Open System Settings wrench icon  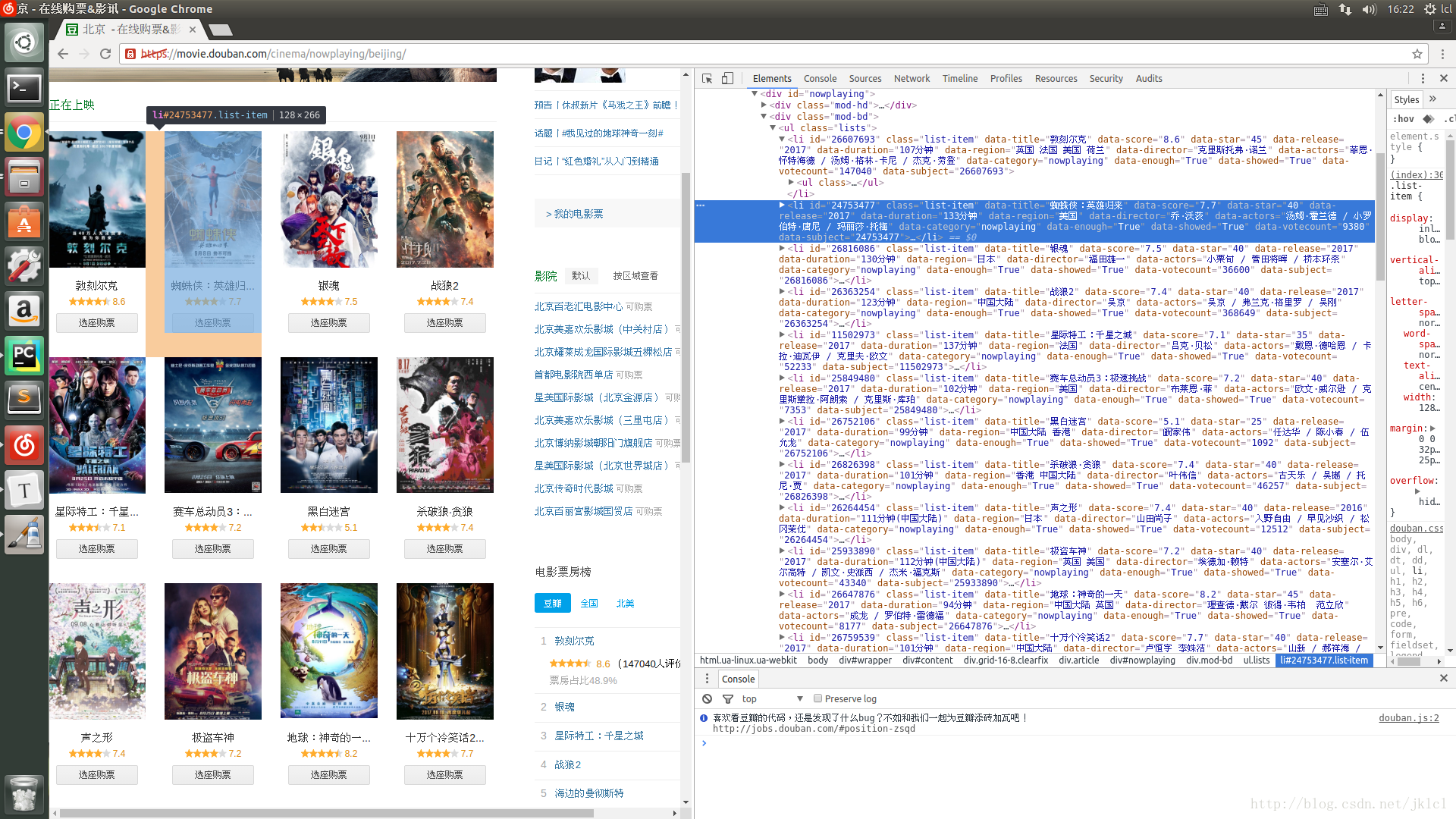pos(24,266)
